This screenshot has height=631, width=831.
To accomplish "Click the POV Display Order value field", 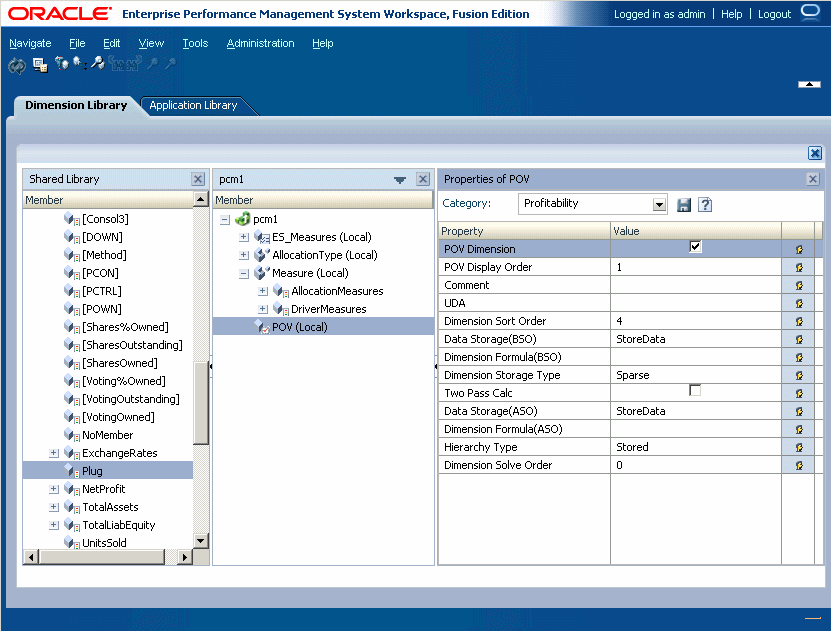I will click(696, 268).
